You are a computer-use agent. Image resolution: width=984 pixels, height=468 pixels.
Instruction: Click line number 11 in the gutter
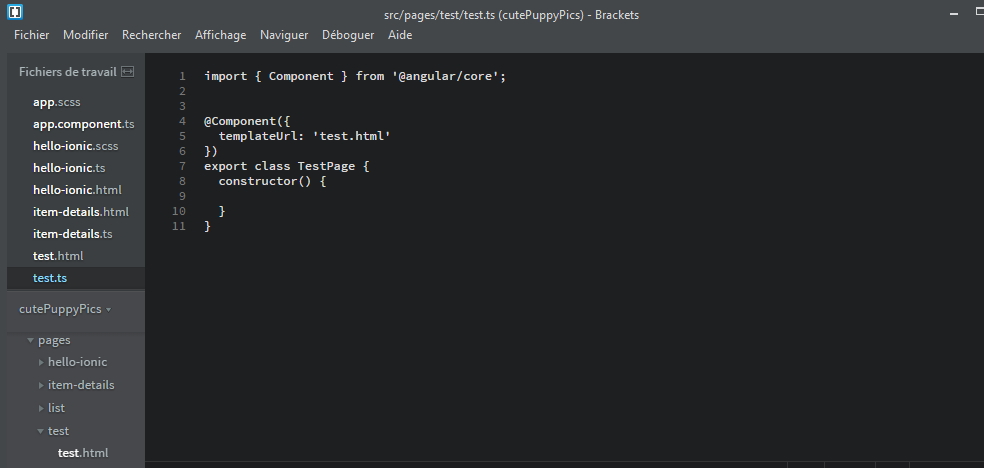pyautogui.click(x=179, y=227)
